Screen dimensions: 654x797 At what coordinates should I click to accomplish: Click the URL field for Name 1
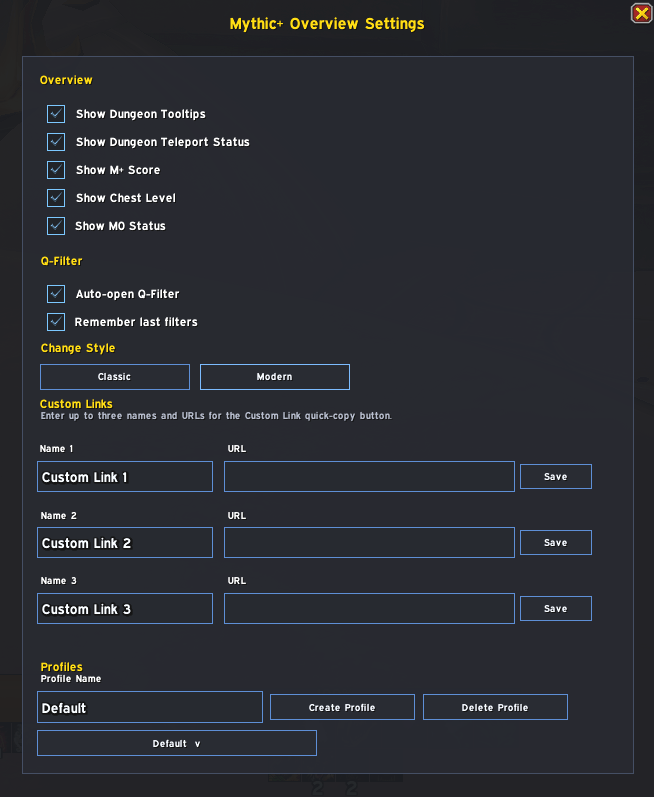point(369,477)
